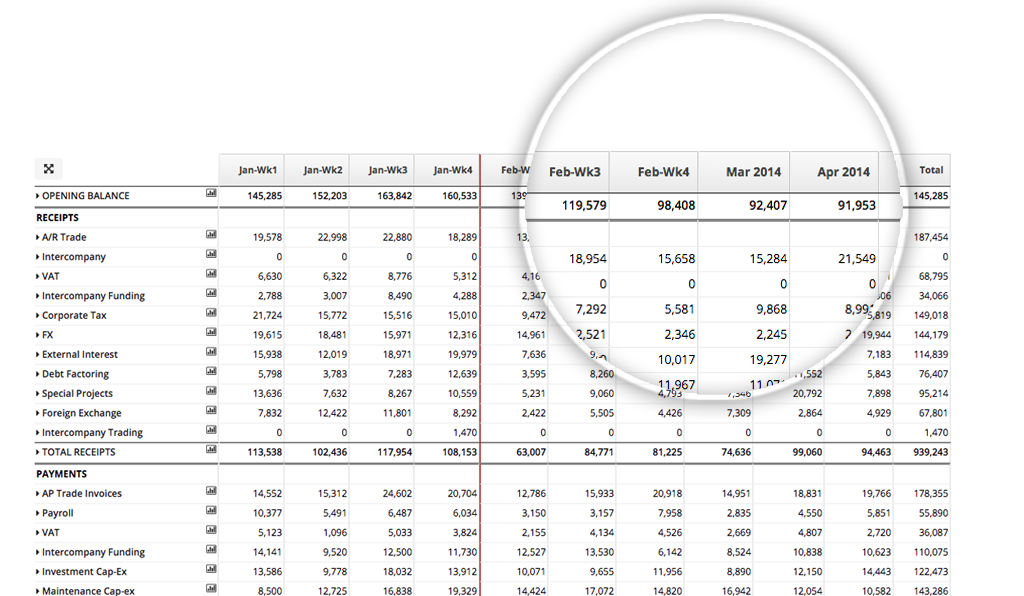Click the total receipts cell 113,538
Image resolution: width=1024 pixels, height=596 pixels.
(264, 452)
